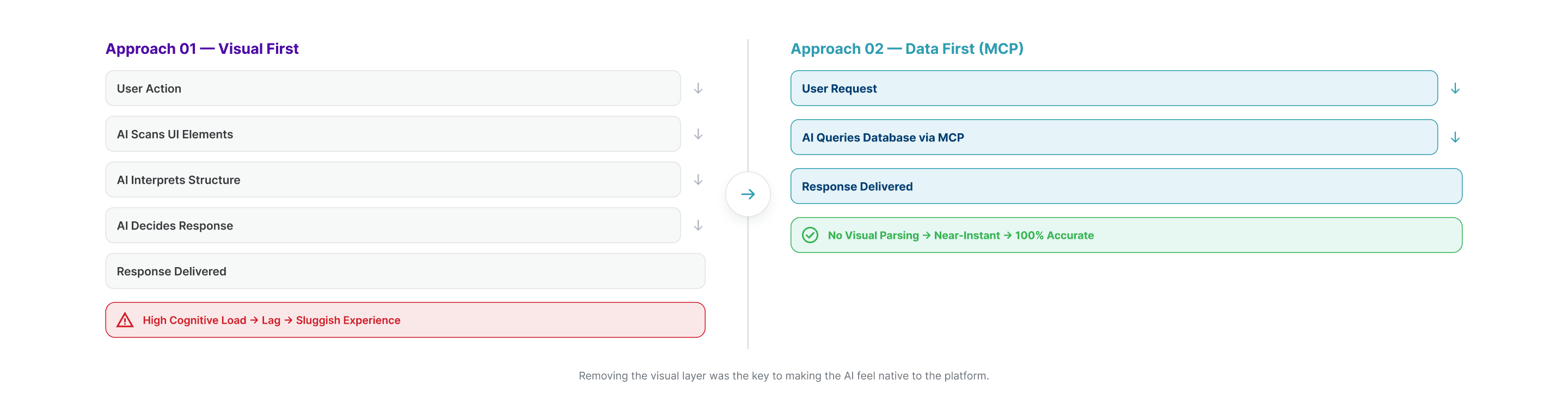1568x408 pixels.
Task: Click the Approach 01 — Visual First heading
Action: point(202,48)
